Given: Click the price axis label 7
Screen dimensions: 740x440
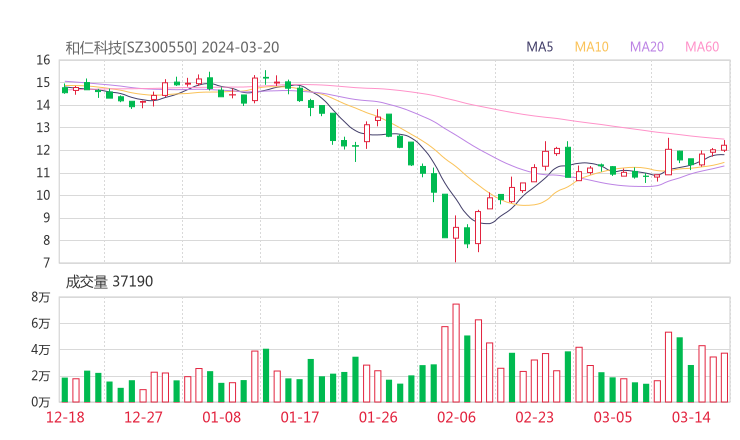Looking at the screenshot, I should pyautogui.click(x=46, y=263).
